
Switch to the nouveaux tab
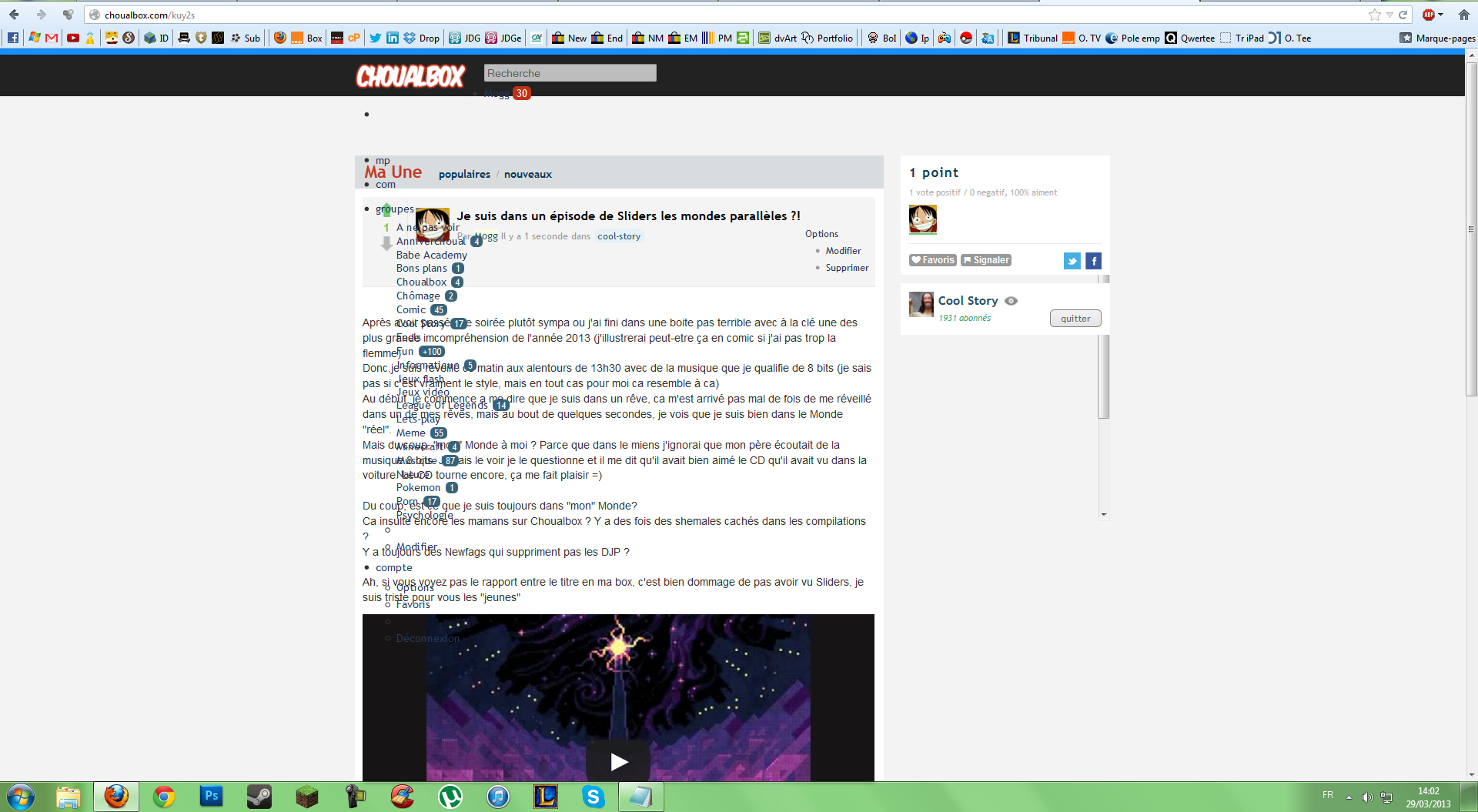pyautogui.click(x=527, y=175)
